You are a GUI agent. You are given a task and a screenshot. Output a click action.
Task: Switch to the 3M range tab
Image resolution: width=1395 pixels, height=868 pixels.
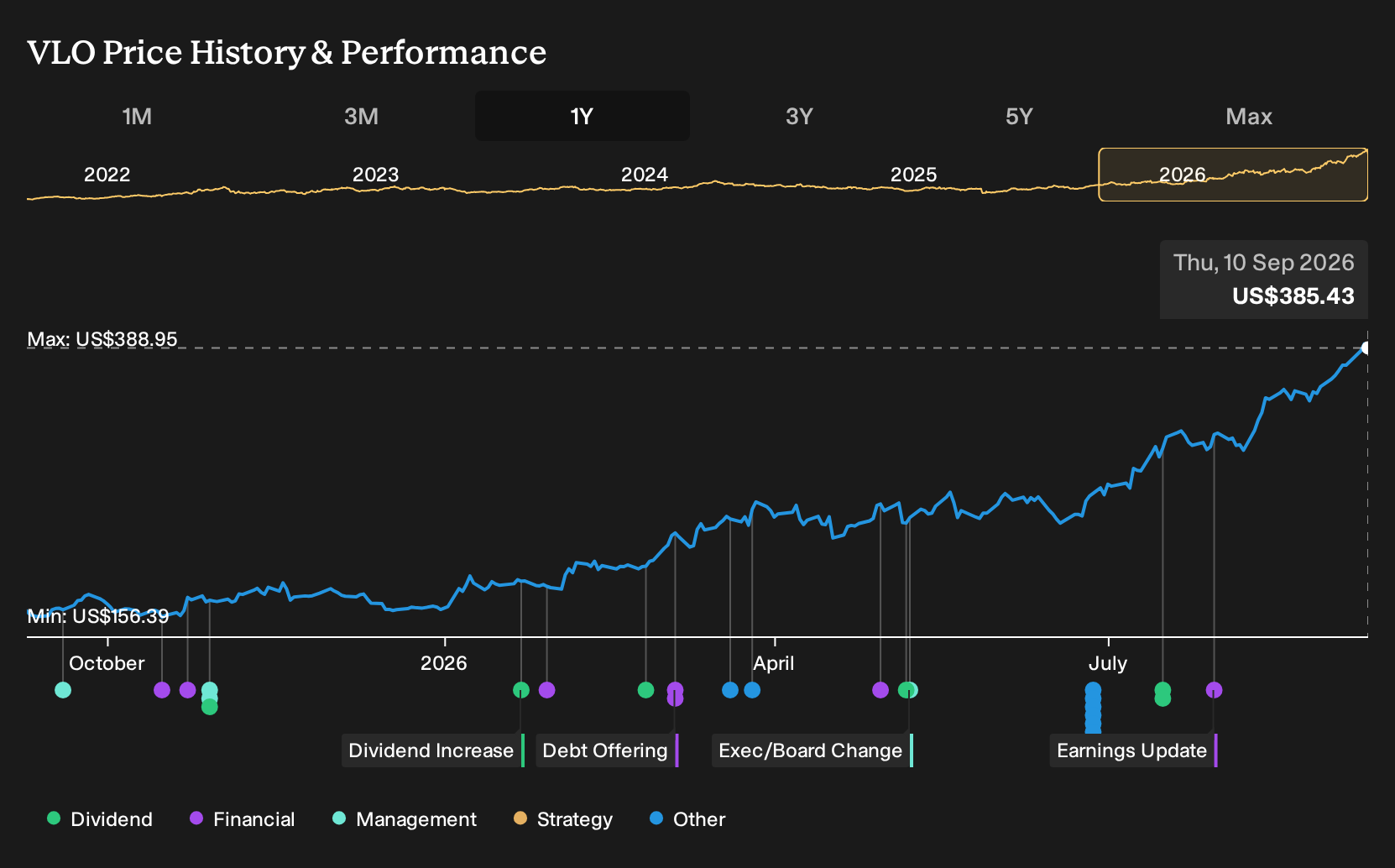(361, 116)
